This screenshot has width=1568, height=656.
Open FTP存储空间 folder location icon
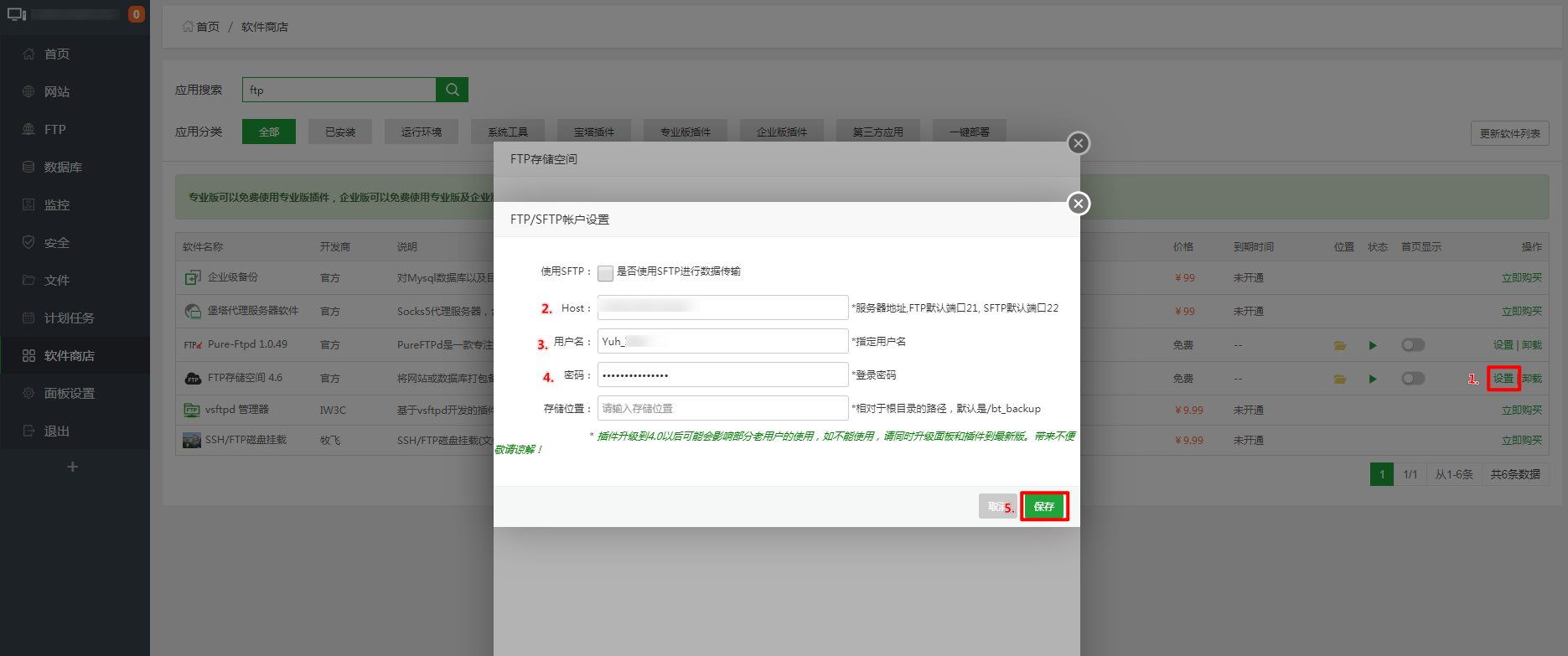click(1340, 379)
